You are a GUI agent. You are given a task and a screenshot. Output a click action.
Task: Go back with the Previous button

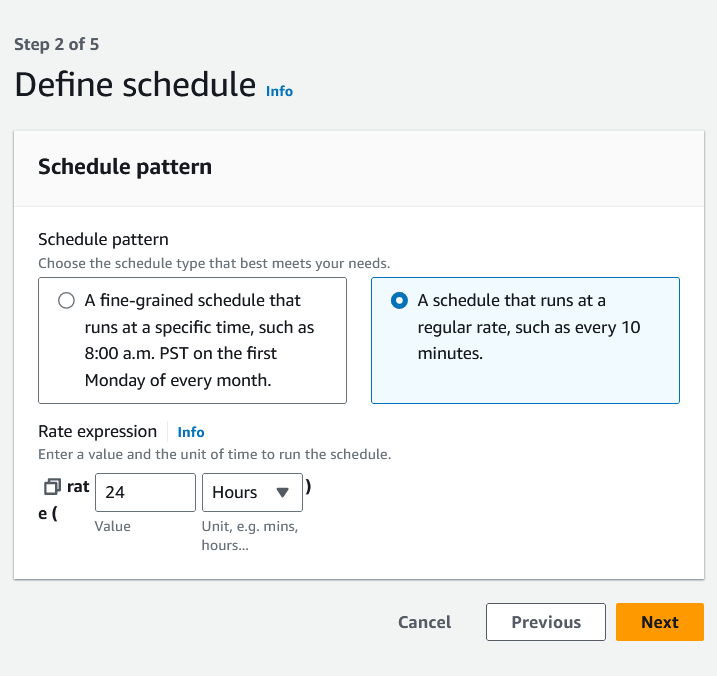click(x=546, y=622)
